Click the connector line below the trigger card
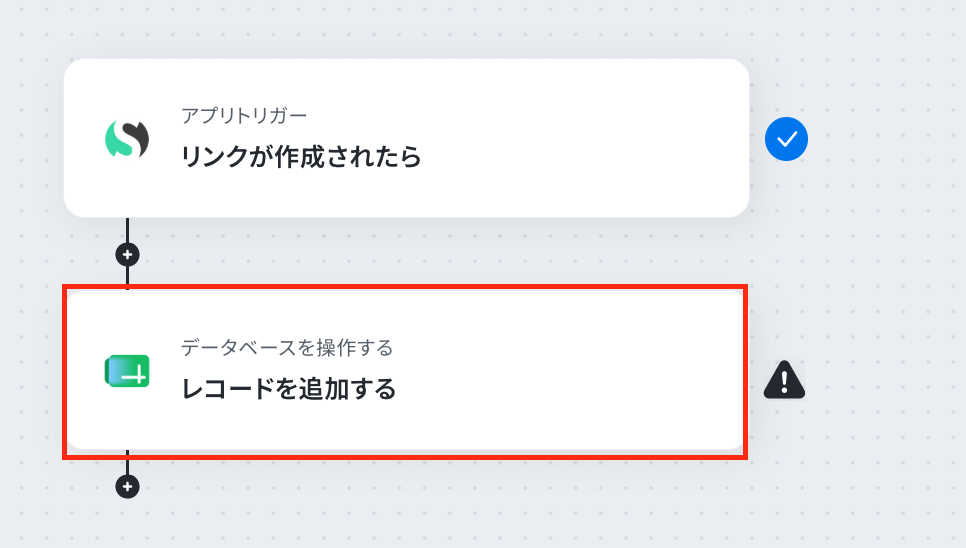The image size is (966, 548). (128, 230)
